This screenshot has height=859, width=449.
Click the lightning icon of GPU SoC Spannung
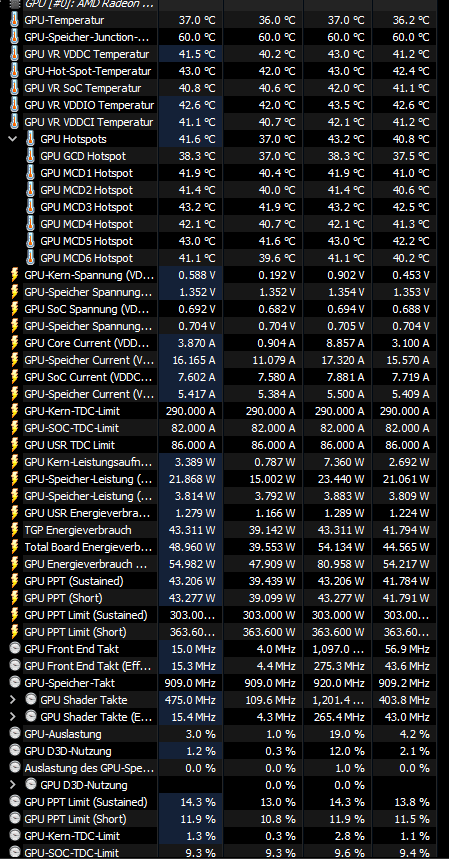[15, 309]
